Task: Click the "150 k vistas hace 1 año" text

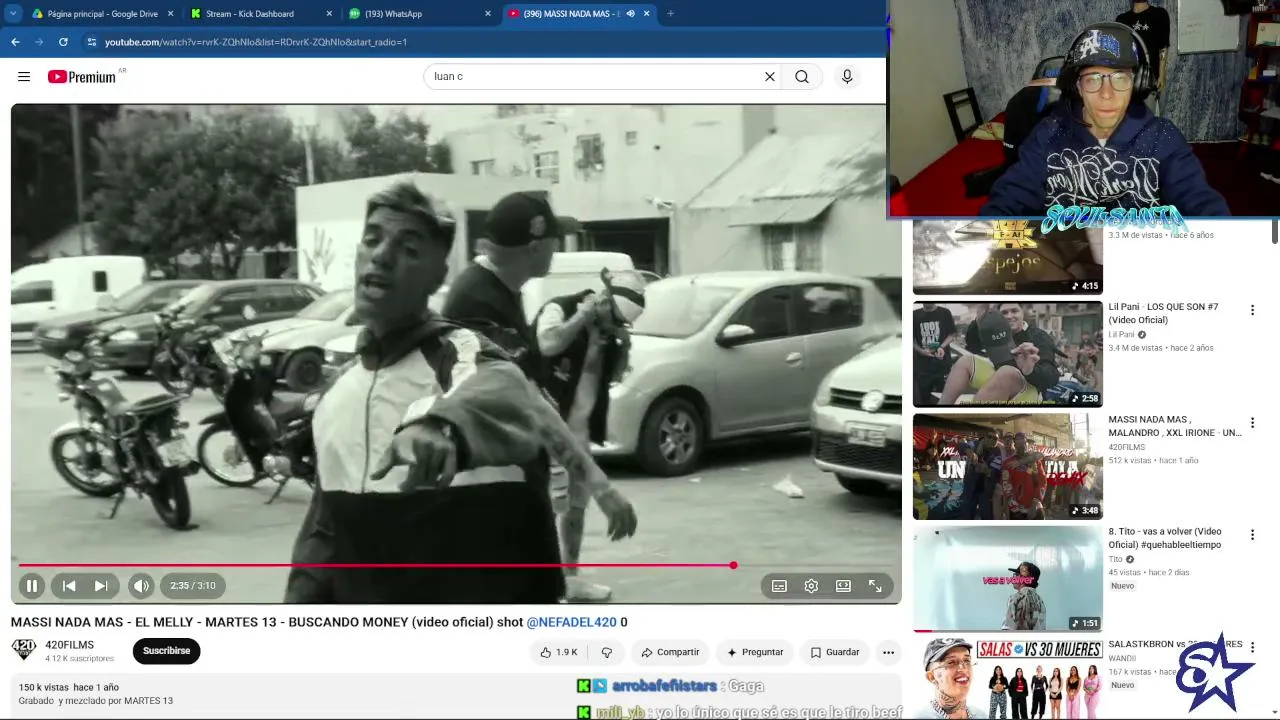Action: click(x=69, y=688)
